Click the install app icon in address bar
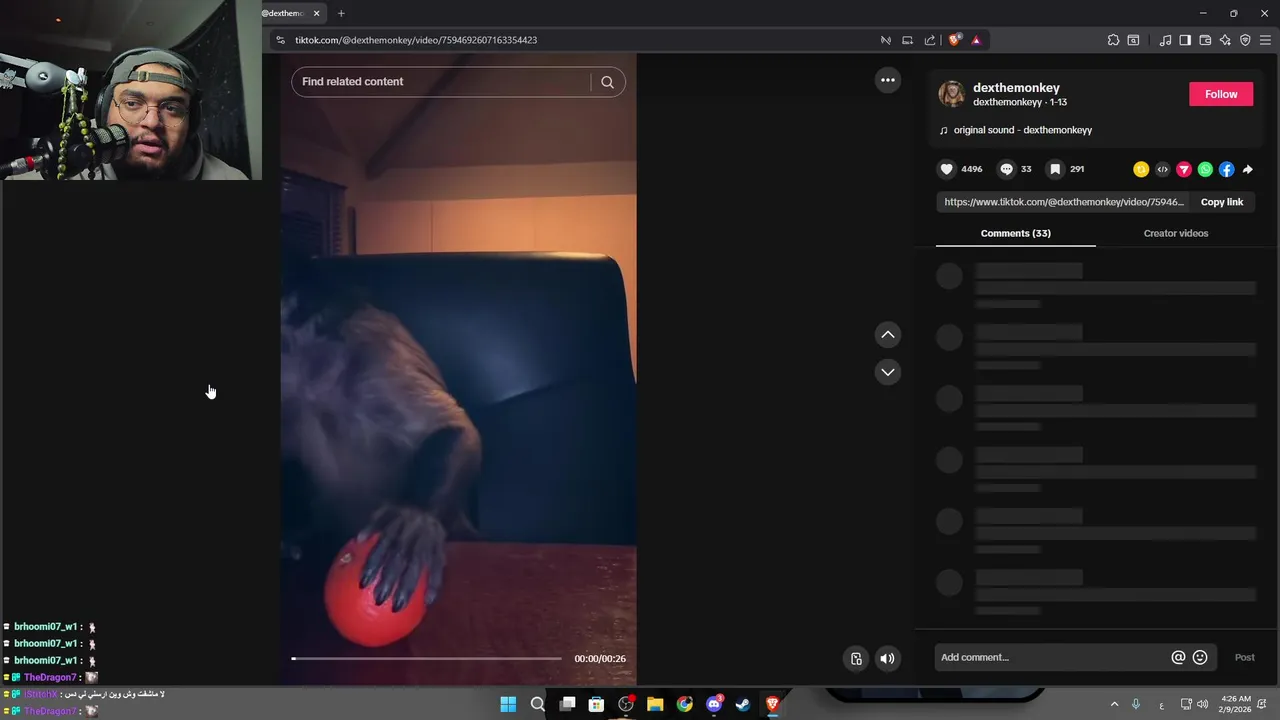 tap(907, 40)
